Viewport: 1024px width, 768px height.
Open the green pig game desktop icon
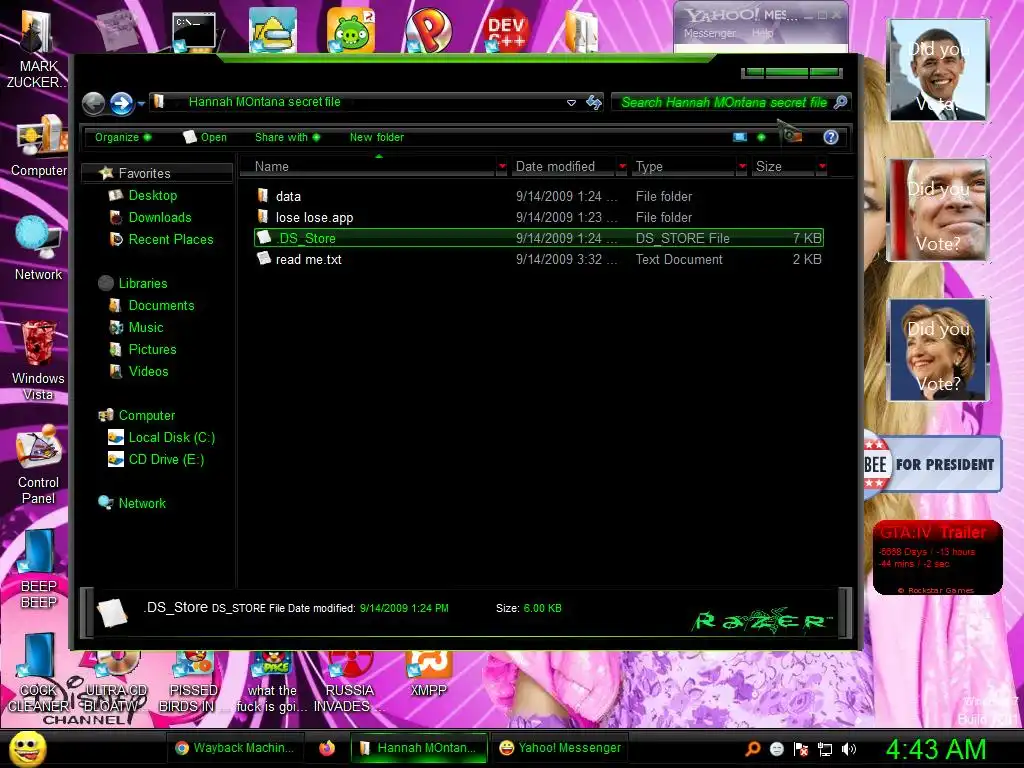[351, 30]
